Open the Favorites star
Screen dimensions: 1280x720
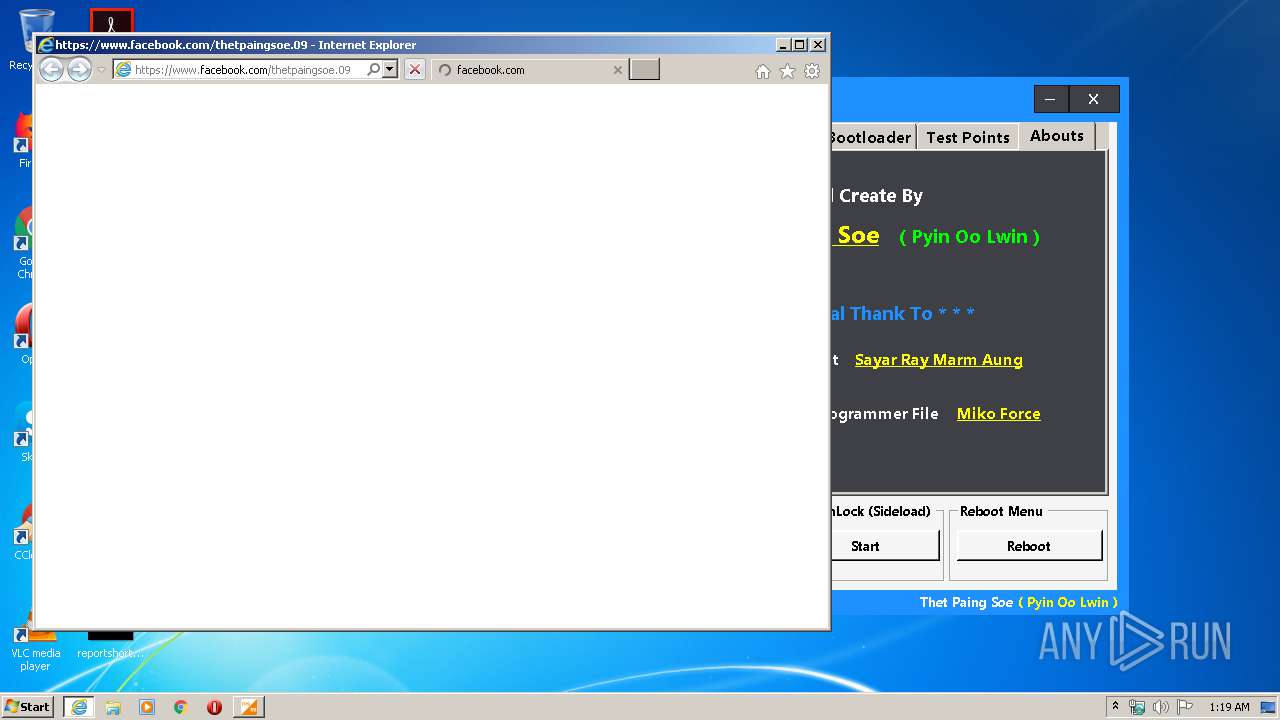[787, 71]
